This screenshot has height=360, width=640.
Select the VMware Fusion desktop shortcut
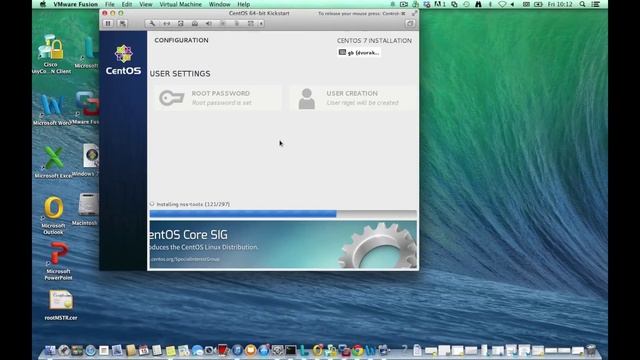point(87,108)
